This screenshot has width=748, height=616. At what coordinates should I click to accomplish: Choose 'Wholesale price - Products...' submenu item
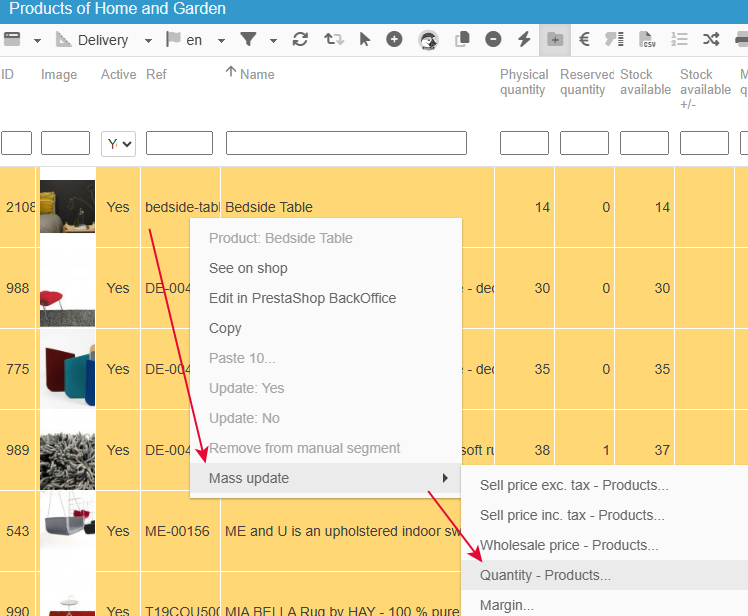point(605,545)
